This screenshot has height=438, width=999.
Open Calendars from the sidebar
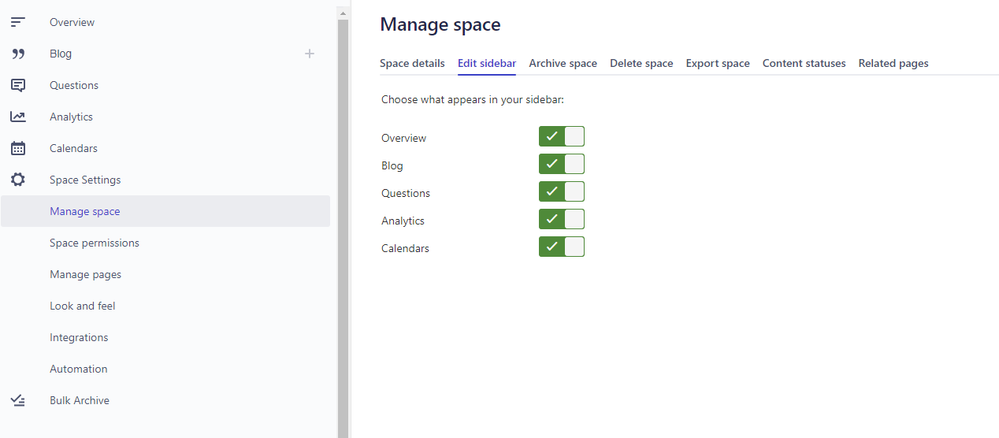[73, 149]
